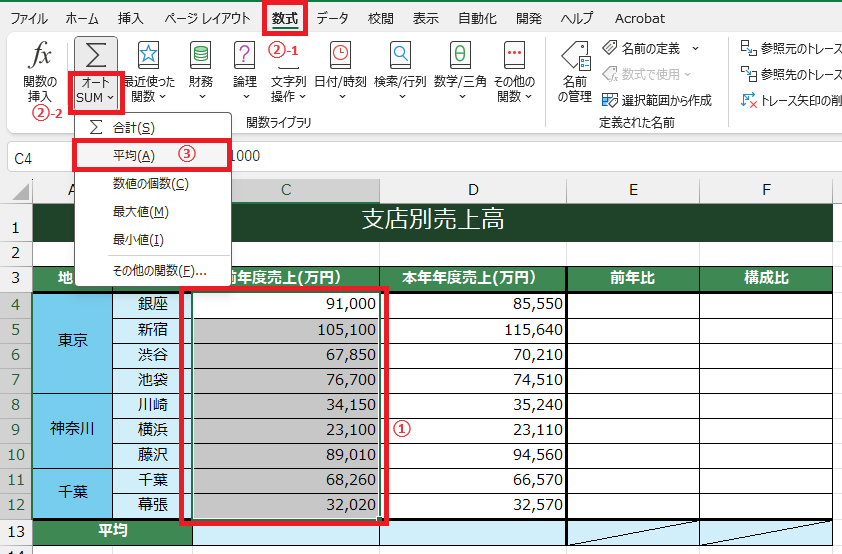Open the Acrobat tab

(640, 18)
